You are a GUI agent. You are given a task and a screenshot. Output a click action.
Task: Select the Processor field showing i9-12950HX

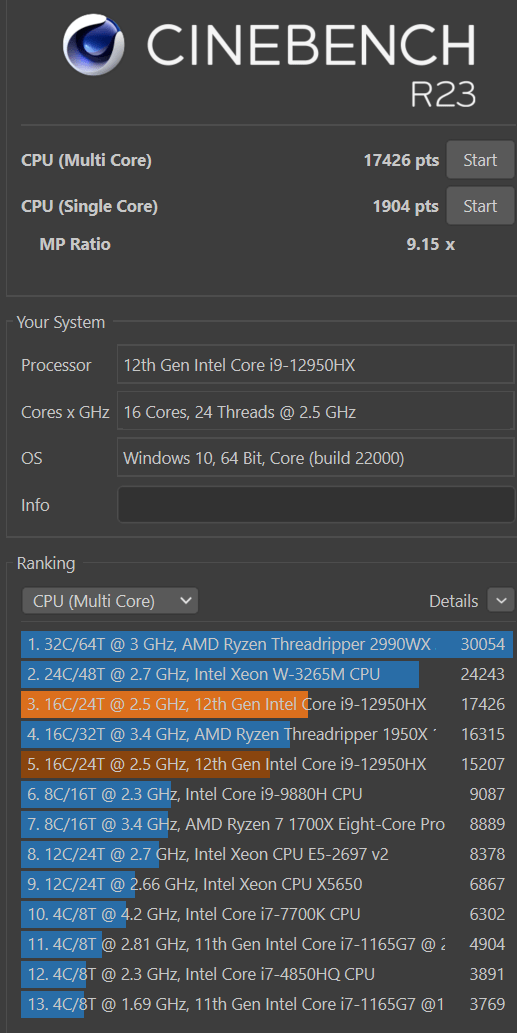[316, 364]
